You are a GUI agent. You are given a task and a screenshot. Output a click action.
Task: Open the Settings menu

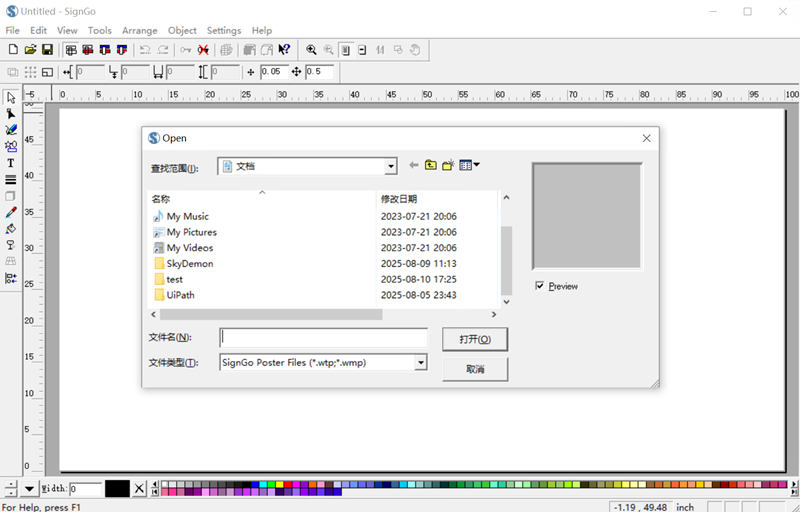[x=224, y=31]
